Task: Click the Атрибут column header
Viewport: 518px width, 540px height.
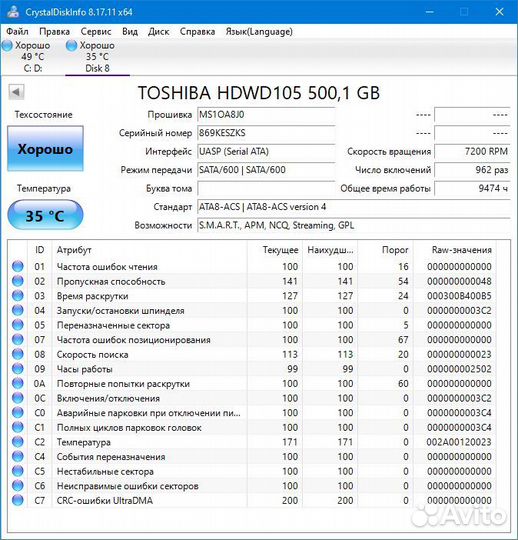Action: tap(149, 250)
